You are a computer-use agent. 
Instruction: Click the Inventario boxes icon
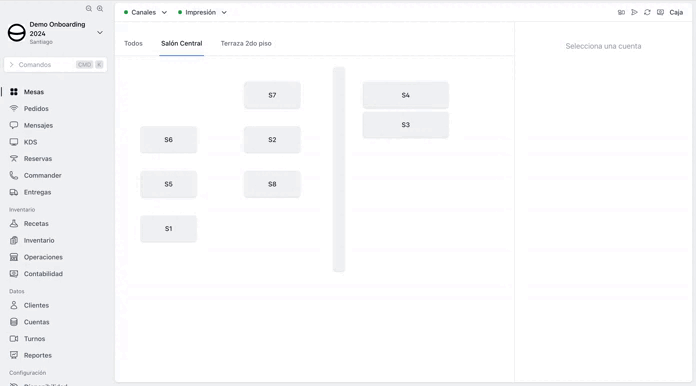(14, 240)
